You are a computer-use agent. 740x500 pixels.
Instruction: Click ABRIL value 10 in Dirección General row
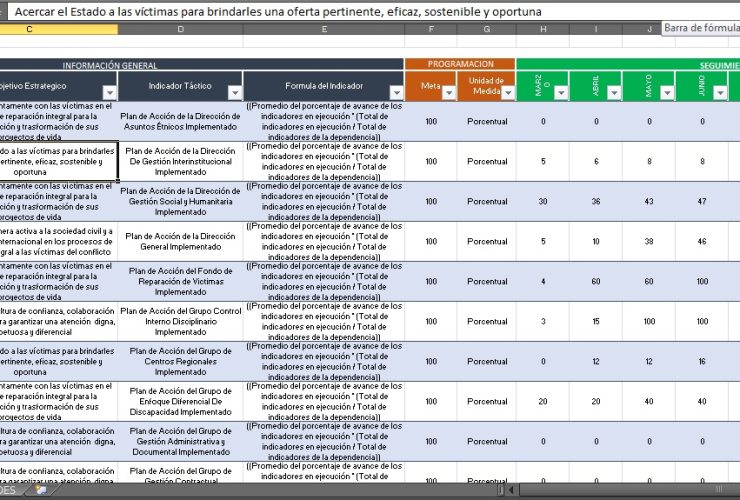596,241
